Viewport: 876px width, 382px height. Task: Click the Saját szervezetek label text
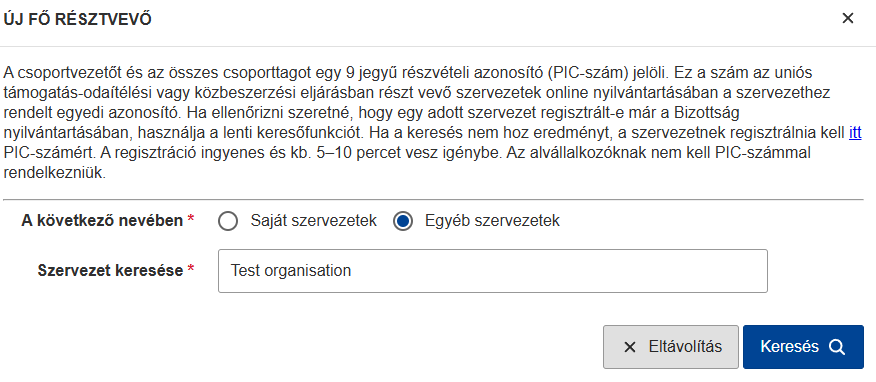[x=313, y=221]
